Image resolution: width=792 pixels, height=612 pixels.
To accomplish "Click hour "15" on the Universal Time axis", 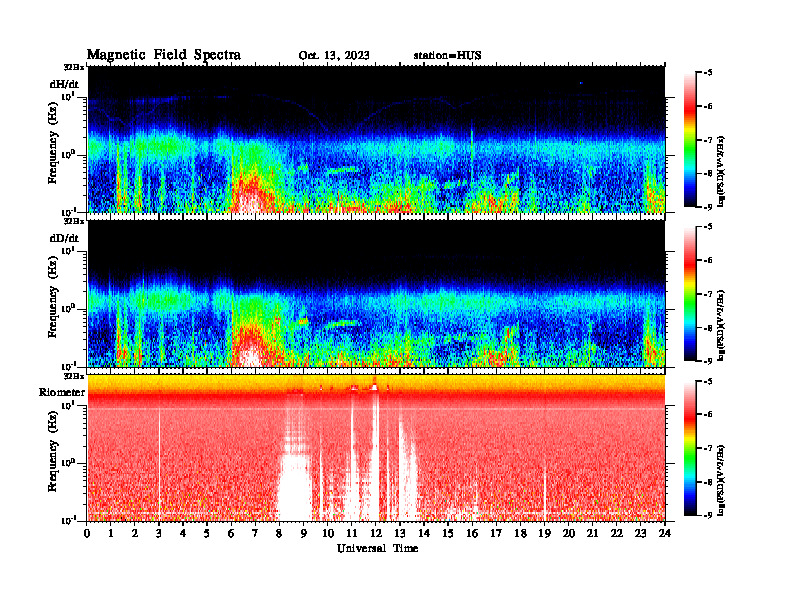I will [448, 534].
